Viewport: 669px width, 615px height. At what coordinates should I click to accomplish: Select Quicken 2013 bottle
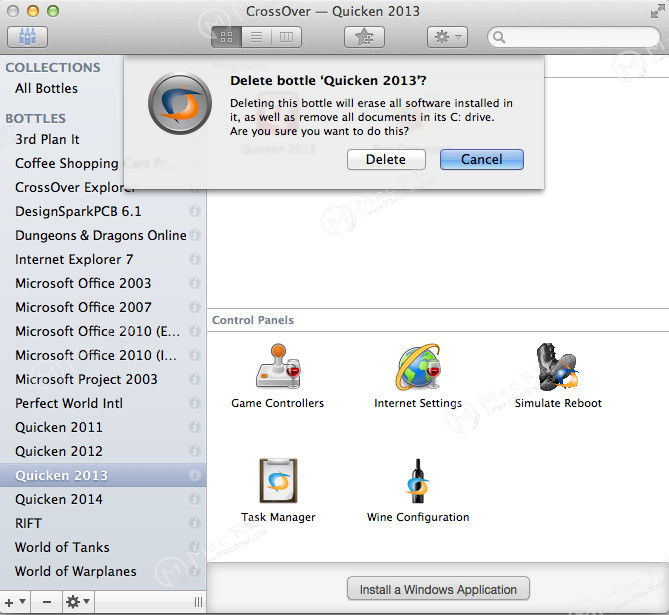pyautogui.click(x=103, y=475)
